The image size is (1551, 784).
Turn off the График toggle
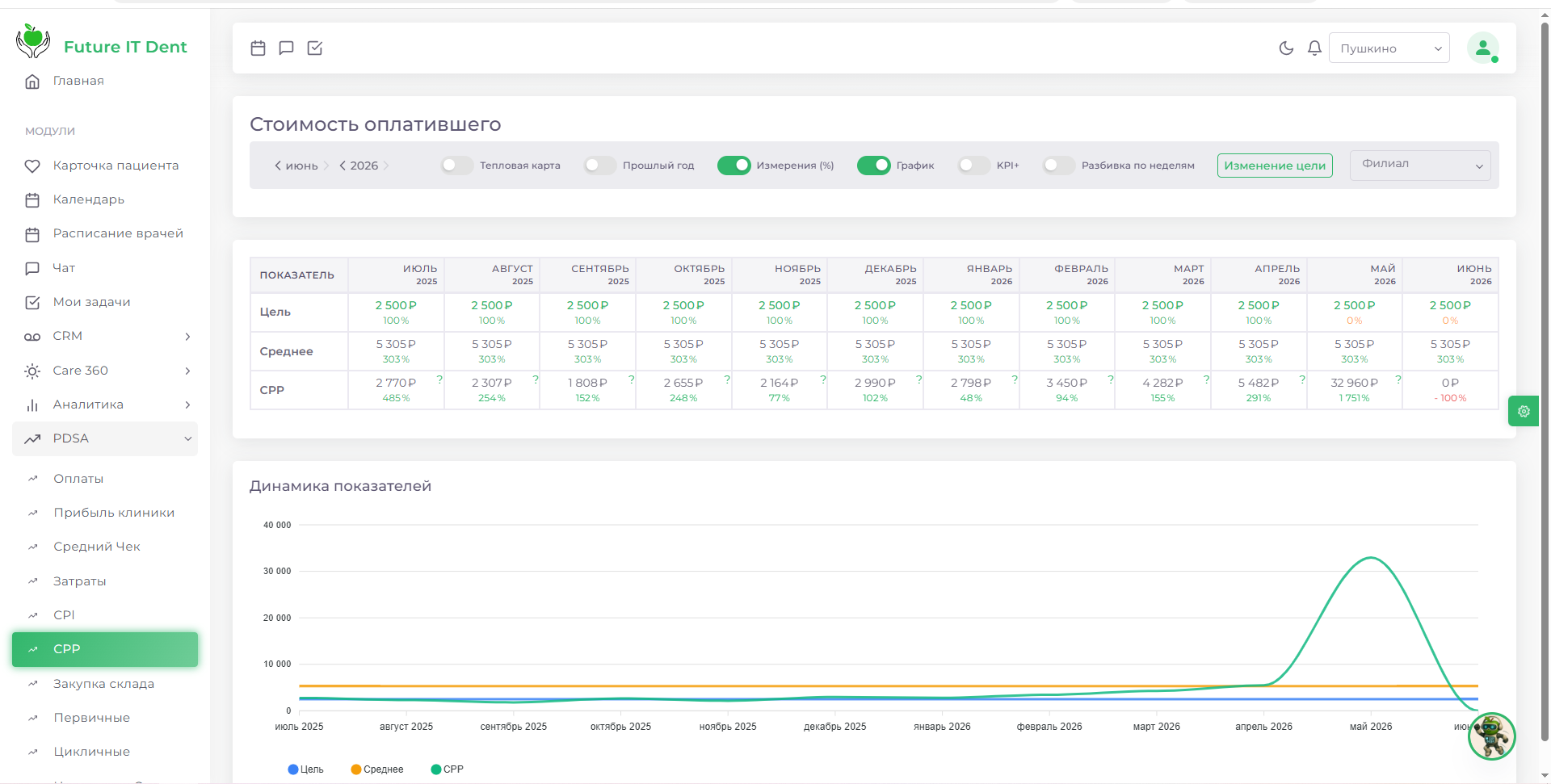[x=873, y=166]
